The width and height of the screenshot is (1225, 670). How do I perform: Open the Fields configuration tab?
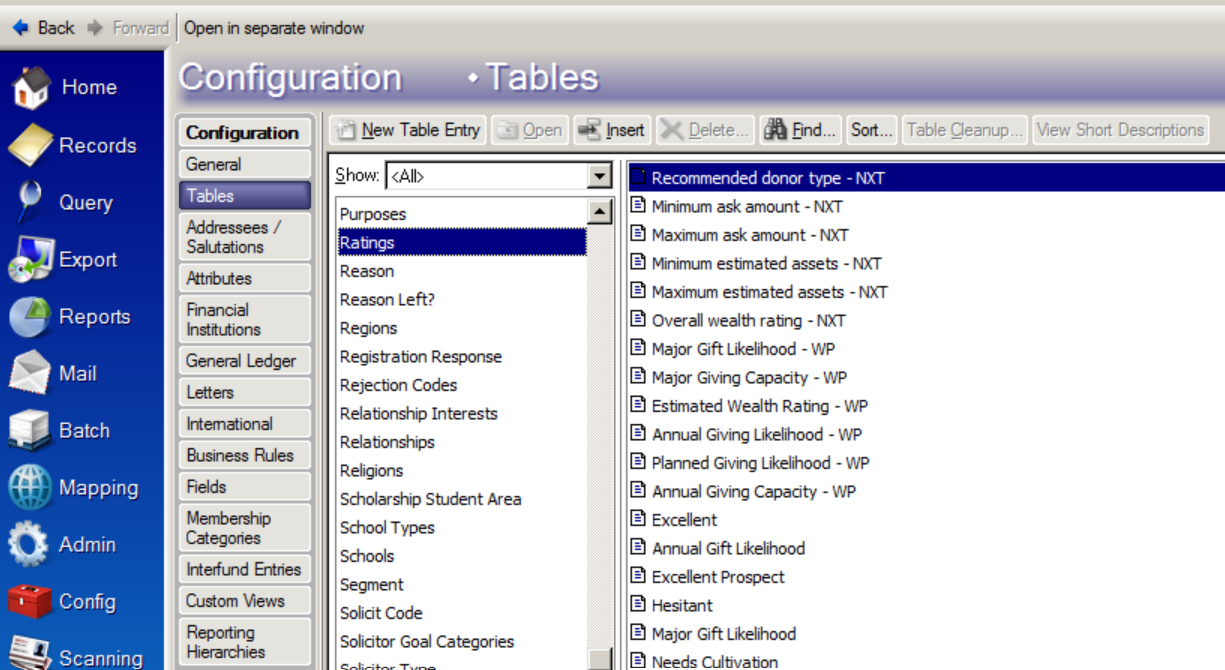click(245, 487)
